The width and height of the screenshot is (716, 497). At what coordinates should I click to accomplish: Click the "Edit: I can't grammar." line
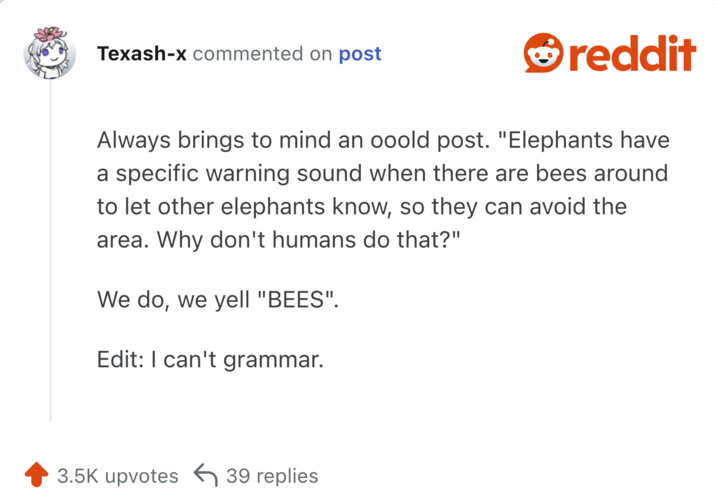point(210,359)
